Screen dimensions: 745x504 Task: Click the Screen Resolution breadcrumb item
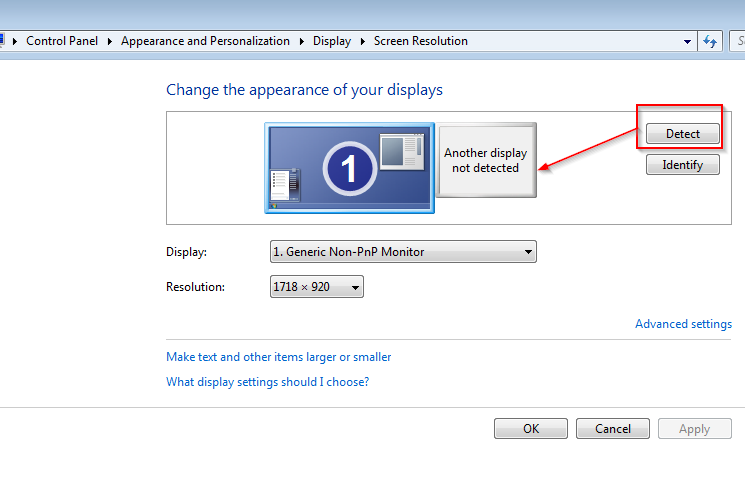click(x=420, y=42)
